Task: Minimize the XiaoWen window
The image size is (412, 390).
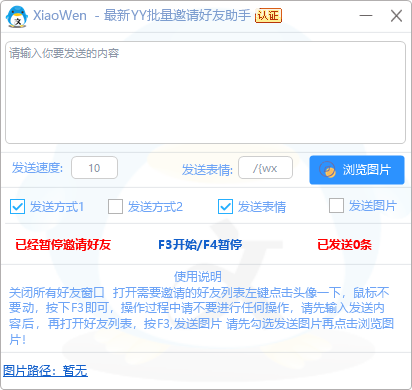Action: tap(366, 16)
